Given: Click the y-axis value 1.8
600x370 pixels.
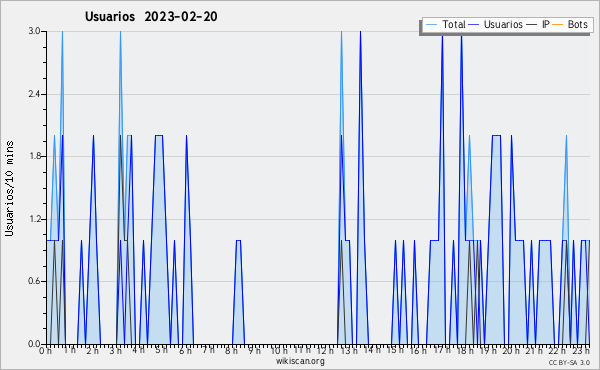Looking at the screenshot, I should tap(34, 156).
